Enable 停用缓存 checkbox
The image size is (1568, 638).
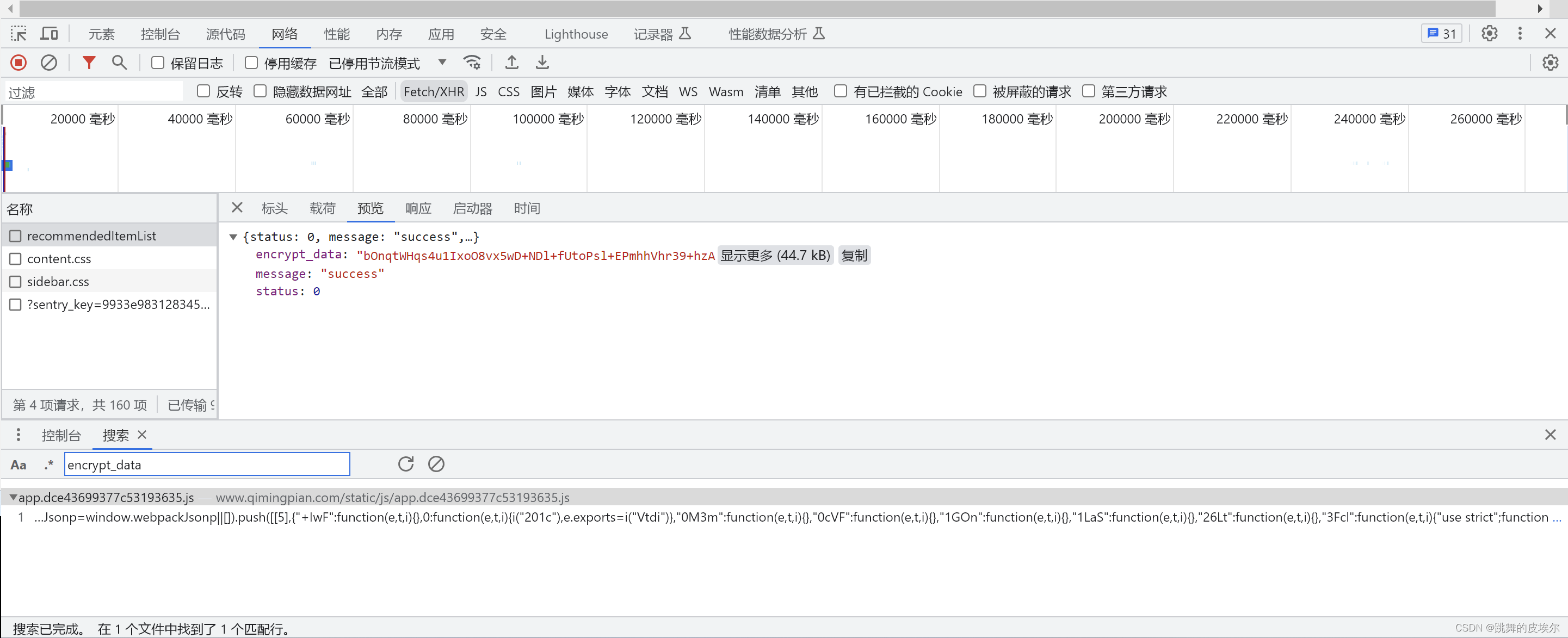(251, 63)
